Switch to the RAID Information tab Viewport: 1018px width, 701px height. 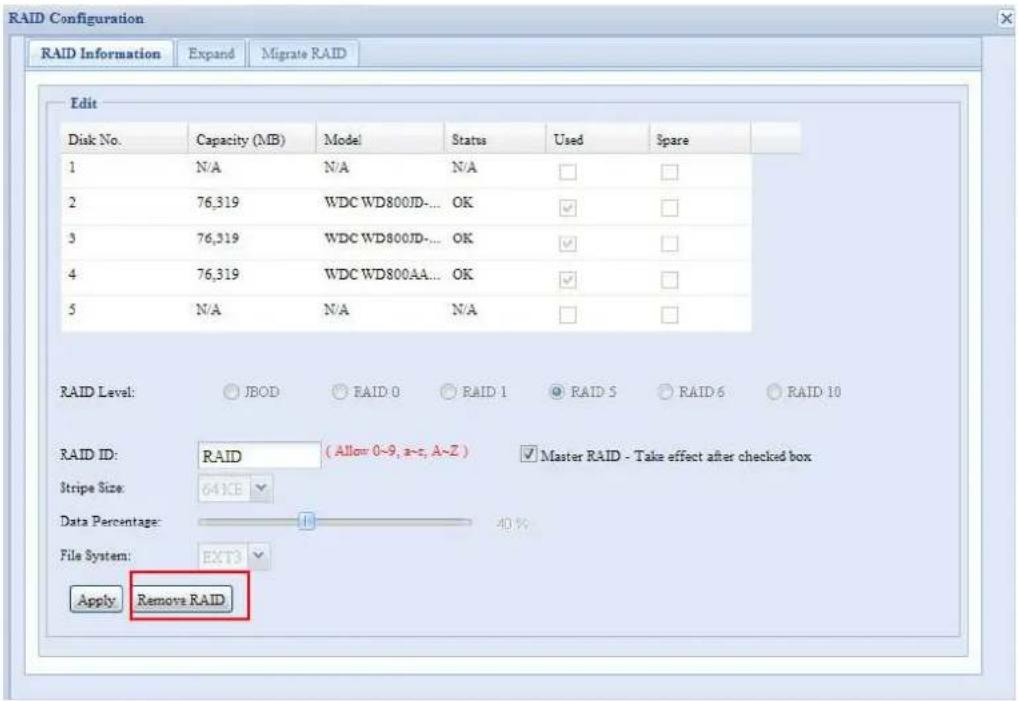[101, 53]
